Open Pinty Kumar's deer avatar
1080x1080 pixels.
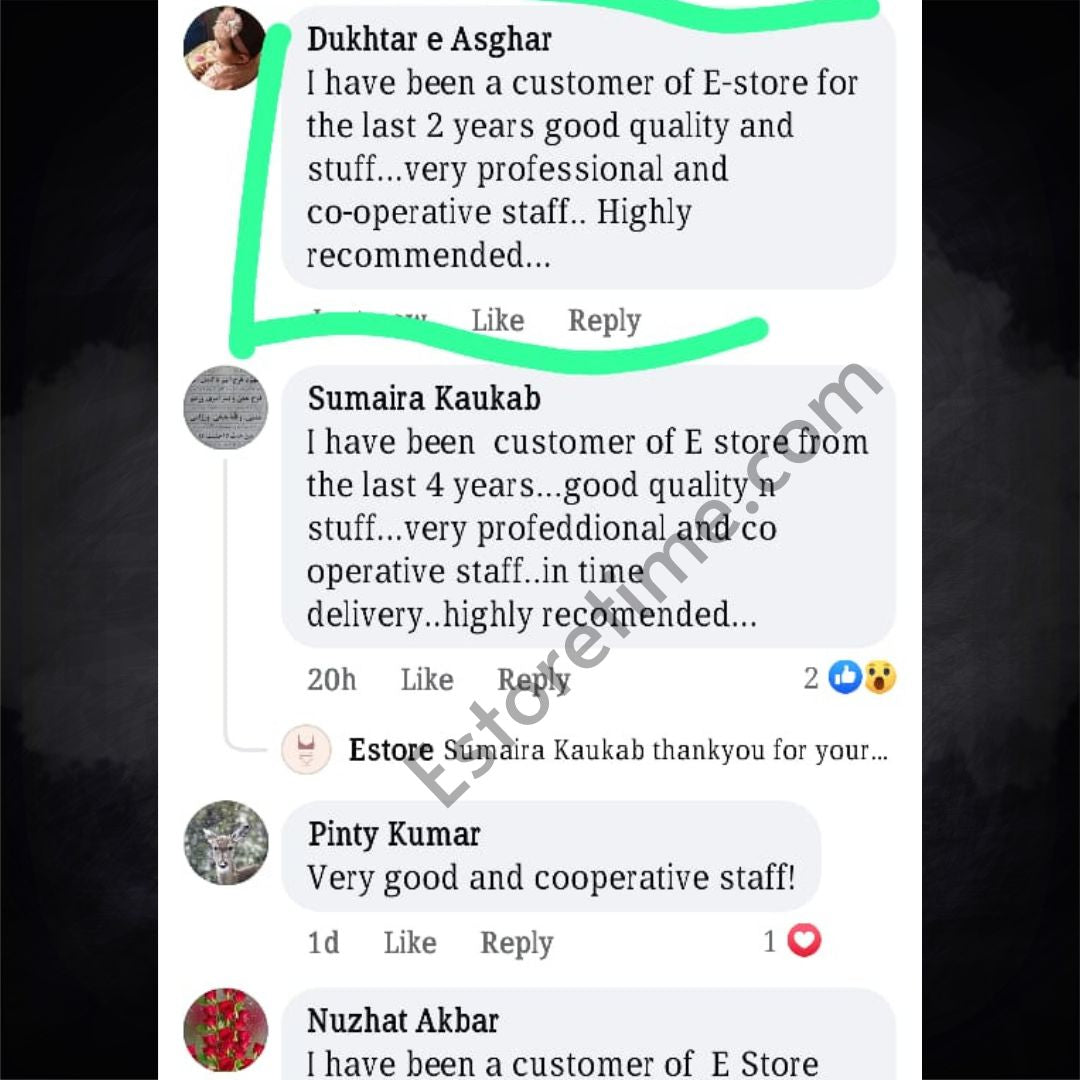coord(226,842)
